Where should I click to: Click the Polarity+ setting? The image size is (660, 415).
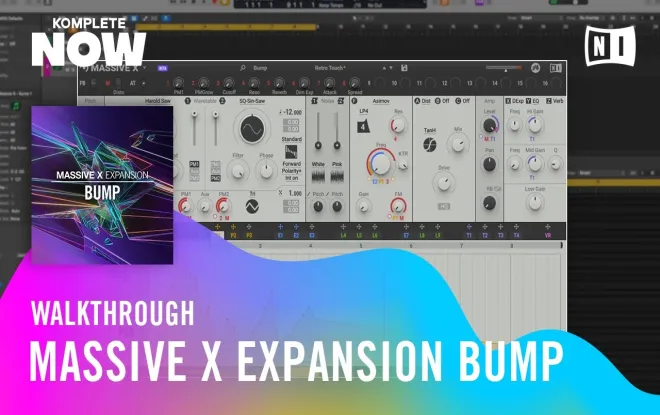click(x=291, y=171)
